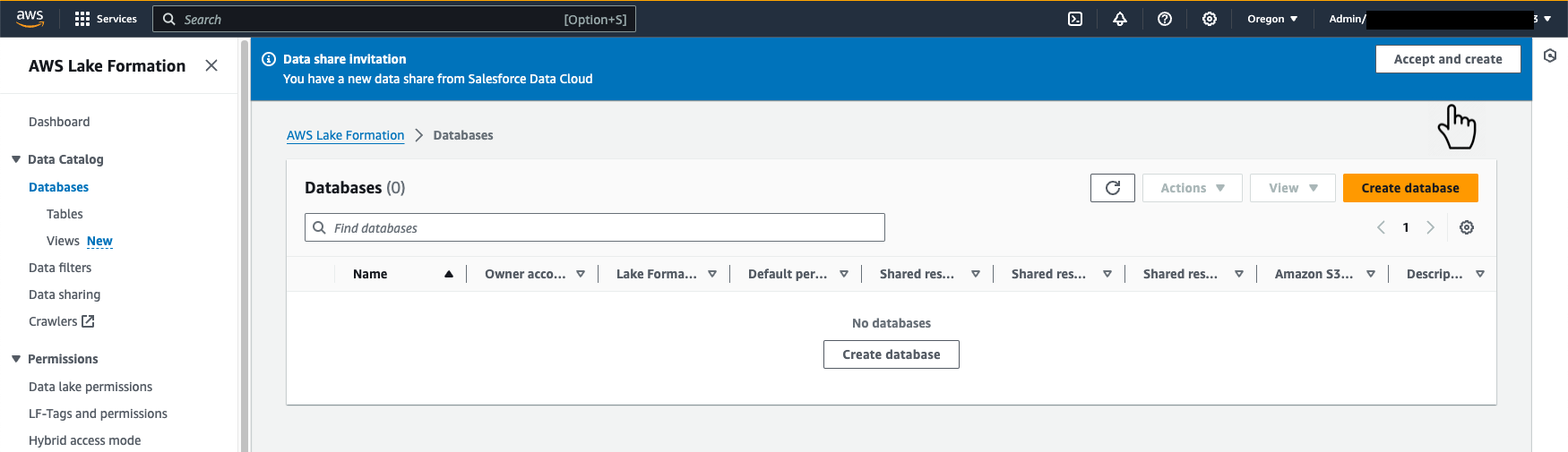Image resolution: width=1568 pixels, height=452 pixels.
Task: Open the Oregon region dropdown
Action: tap(1272, 19)
